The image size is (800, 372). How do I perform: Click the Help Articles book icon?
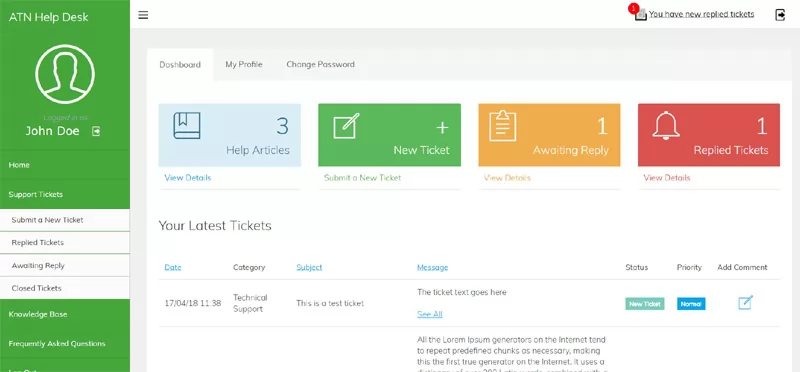(187, 126)
